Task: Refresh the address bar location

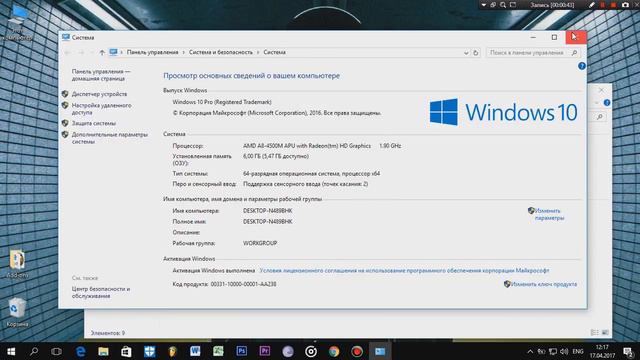Action: click(x=476, y=53)
